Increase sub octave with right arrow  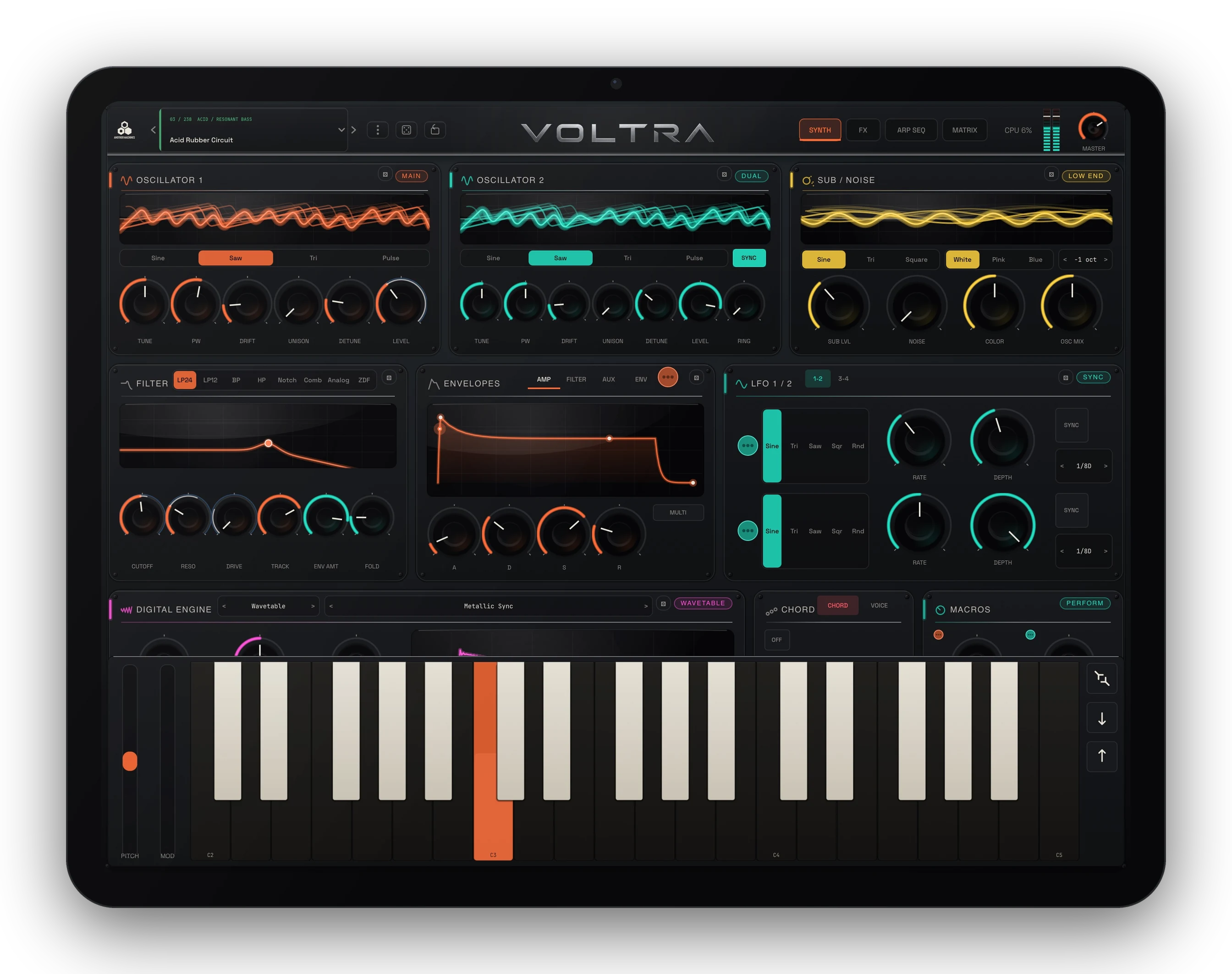(x=1105, y=259)
